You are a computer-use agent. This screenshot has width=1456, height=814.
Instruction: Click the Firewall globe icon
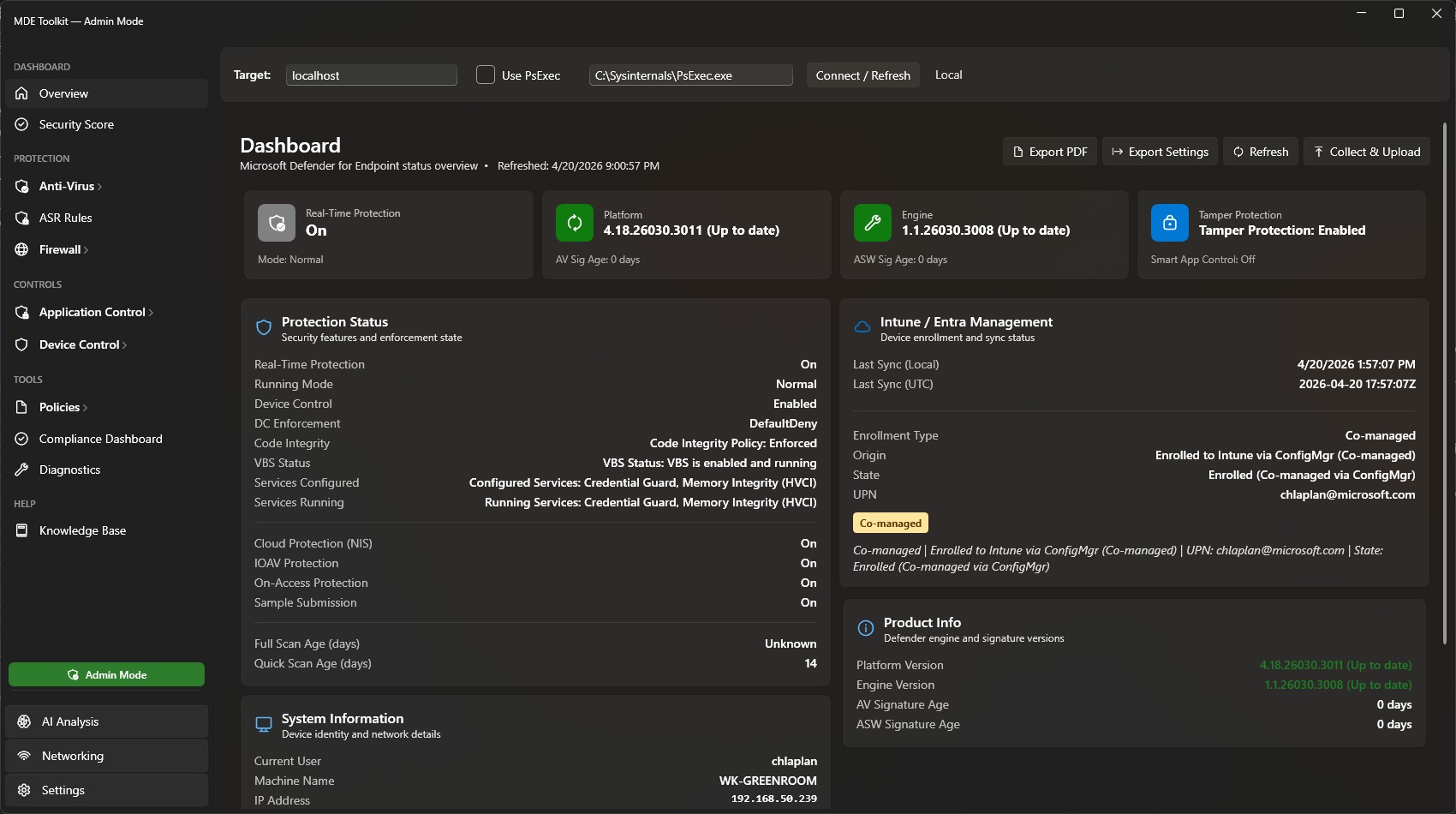22,249
